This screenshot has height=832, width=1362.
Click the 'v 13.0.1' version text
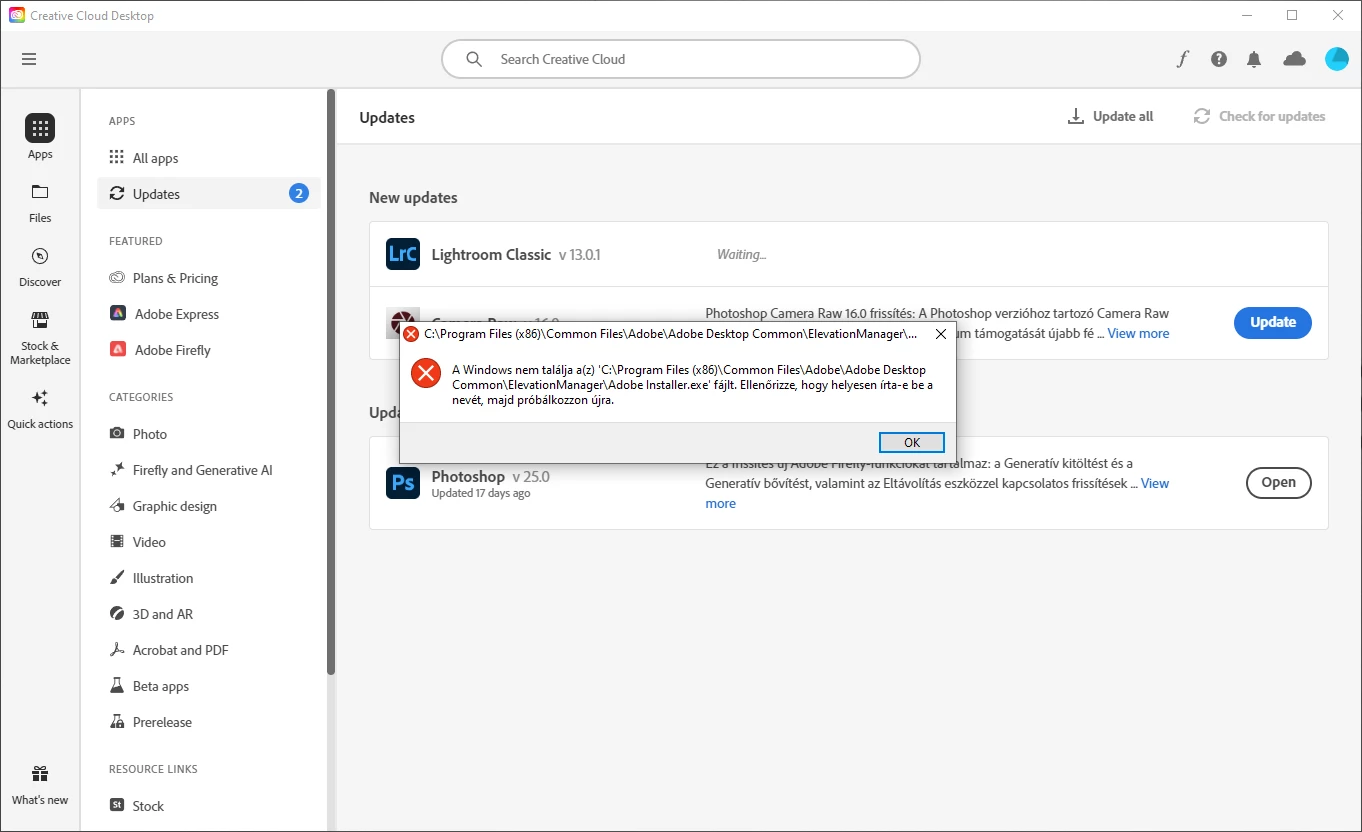point(580,255)
